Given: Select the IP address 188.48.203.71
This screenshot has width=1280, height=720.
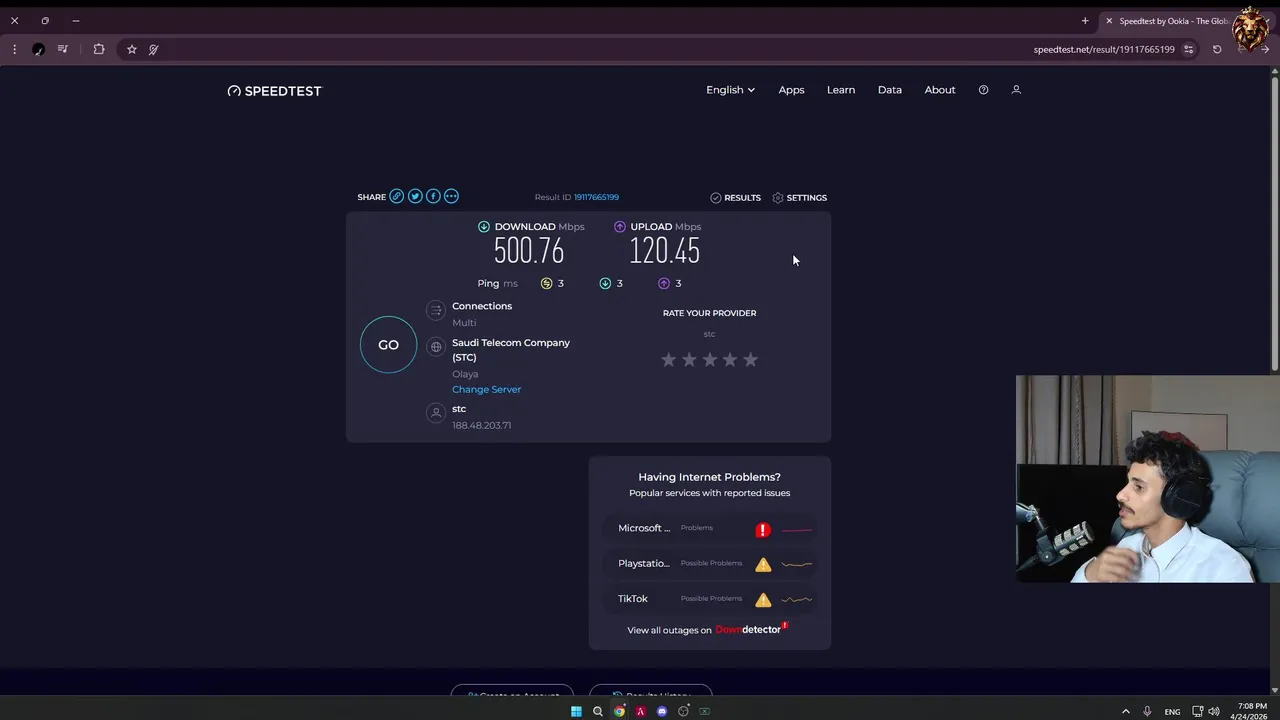Looking at the screenshot, I should [481, 425].
